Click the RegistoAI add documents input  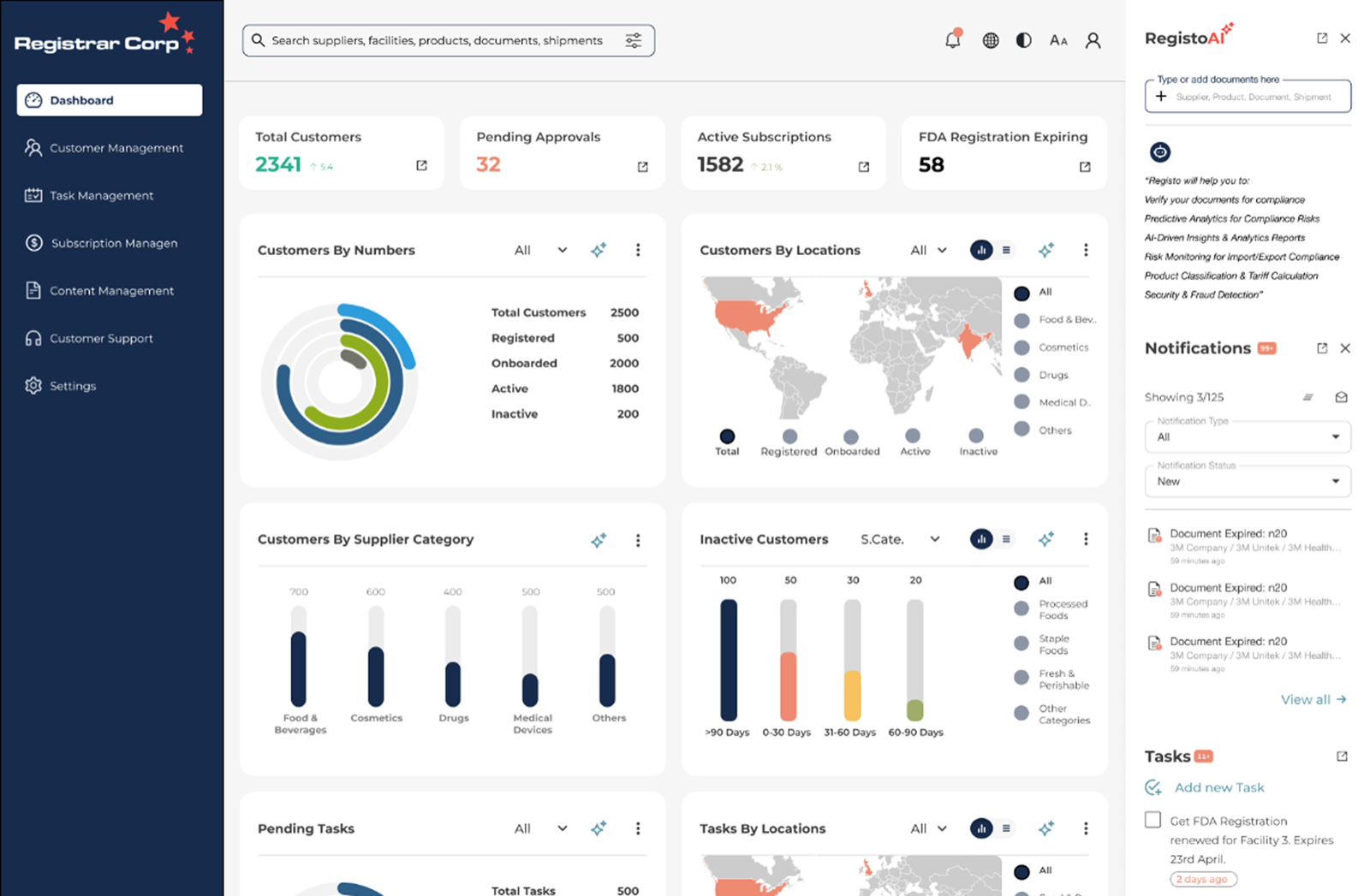point(1248,97)
